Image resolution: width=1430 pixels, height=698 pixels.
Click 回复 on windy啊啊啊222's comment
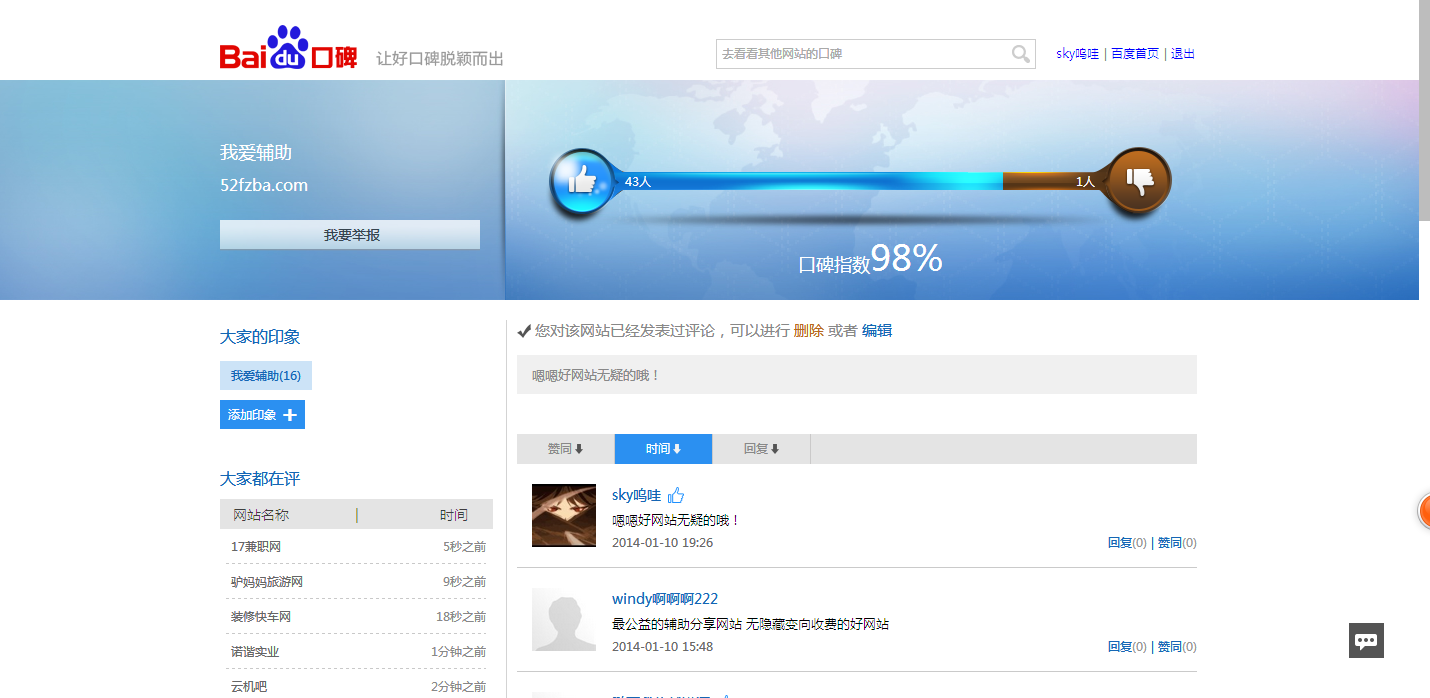click(x=1120, y=647)
